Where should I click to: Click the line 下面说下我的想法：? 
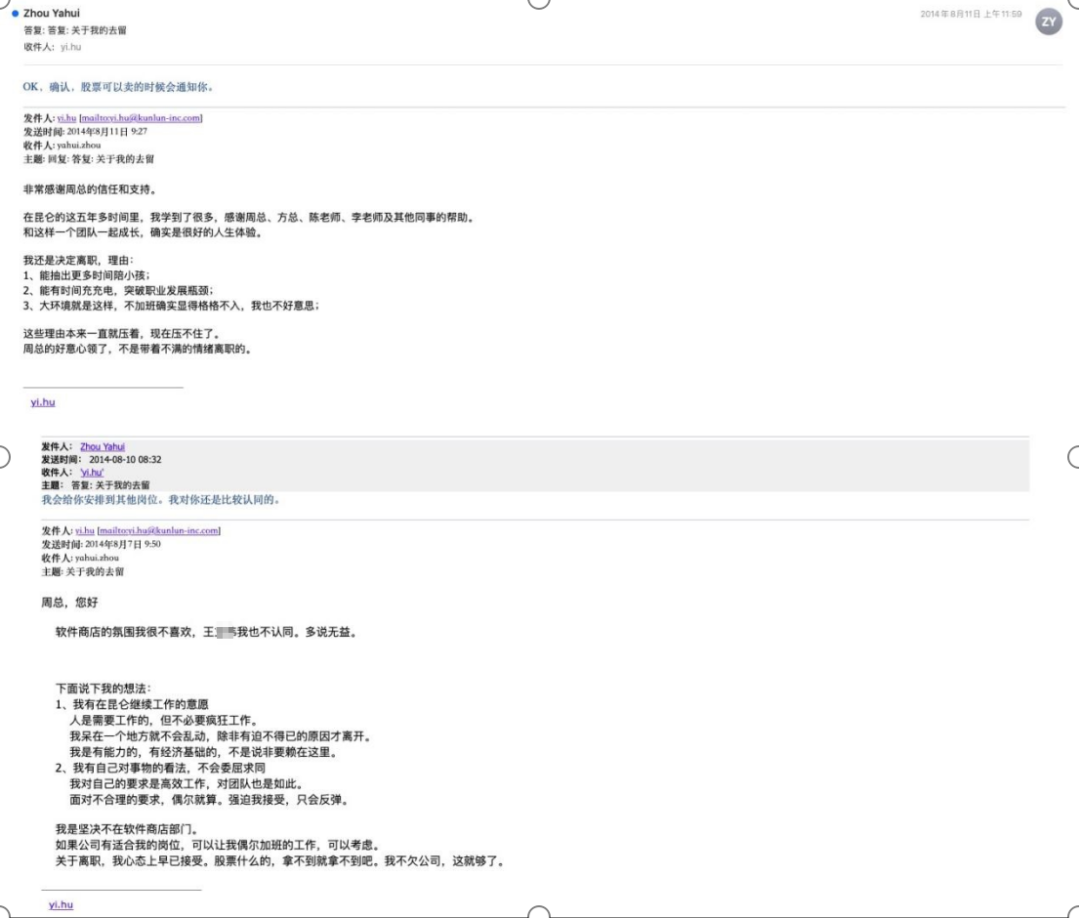(x=103, y=688)
